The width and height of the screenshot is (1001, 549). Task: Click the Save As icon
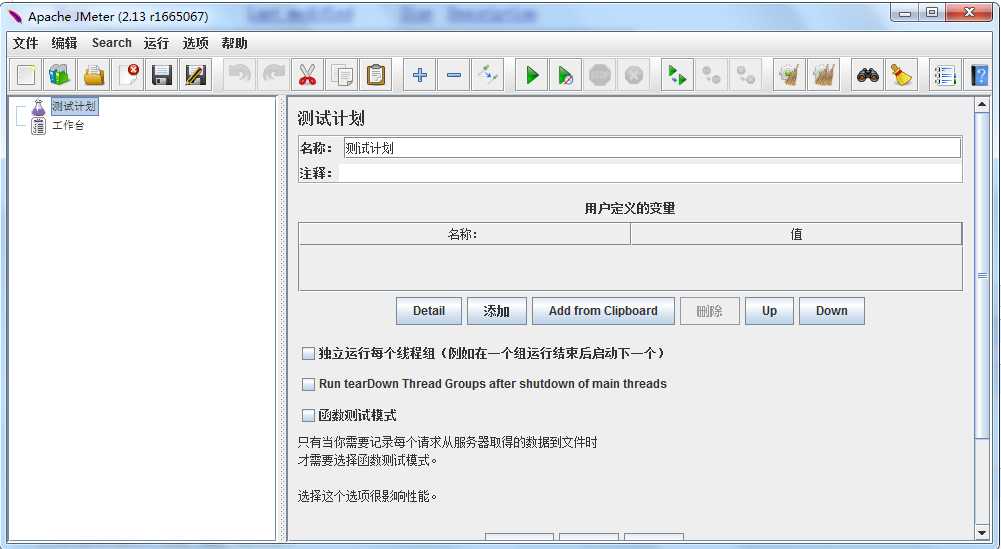tap(196, 75)
